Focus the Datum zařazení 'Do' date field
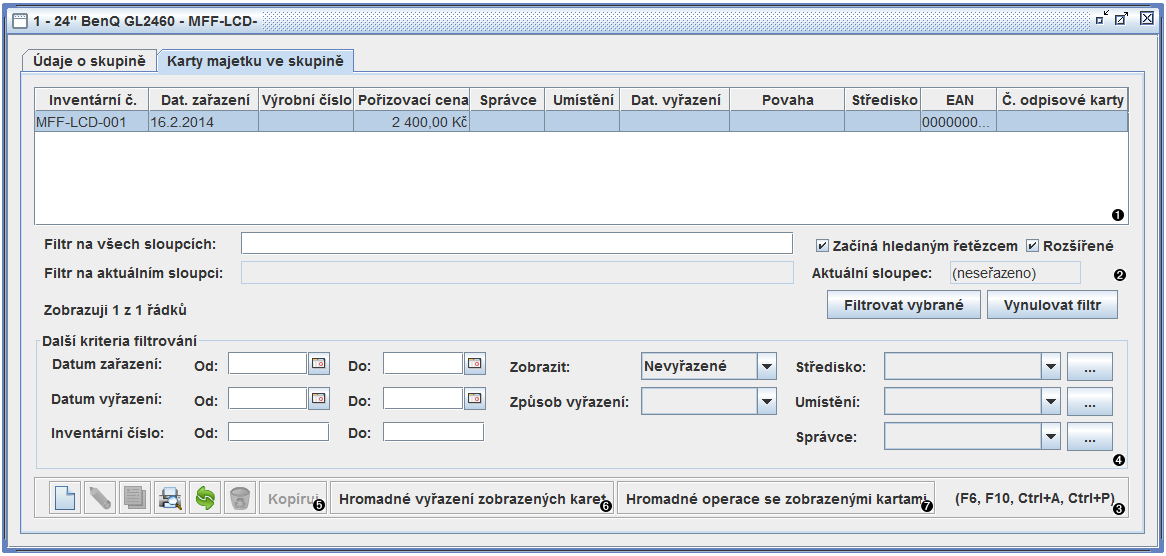 [x=423, y=363]
